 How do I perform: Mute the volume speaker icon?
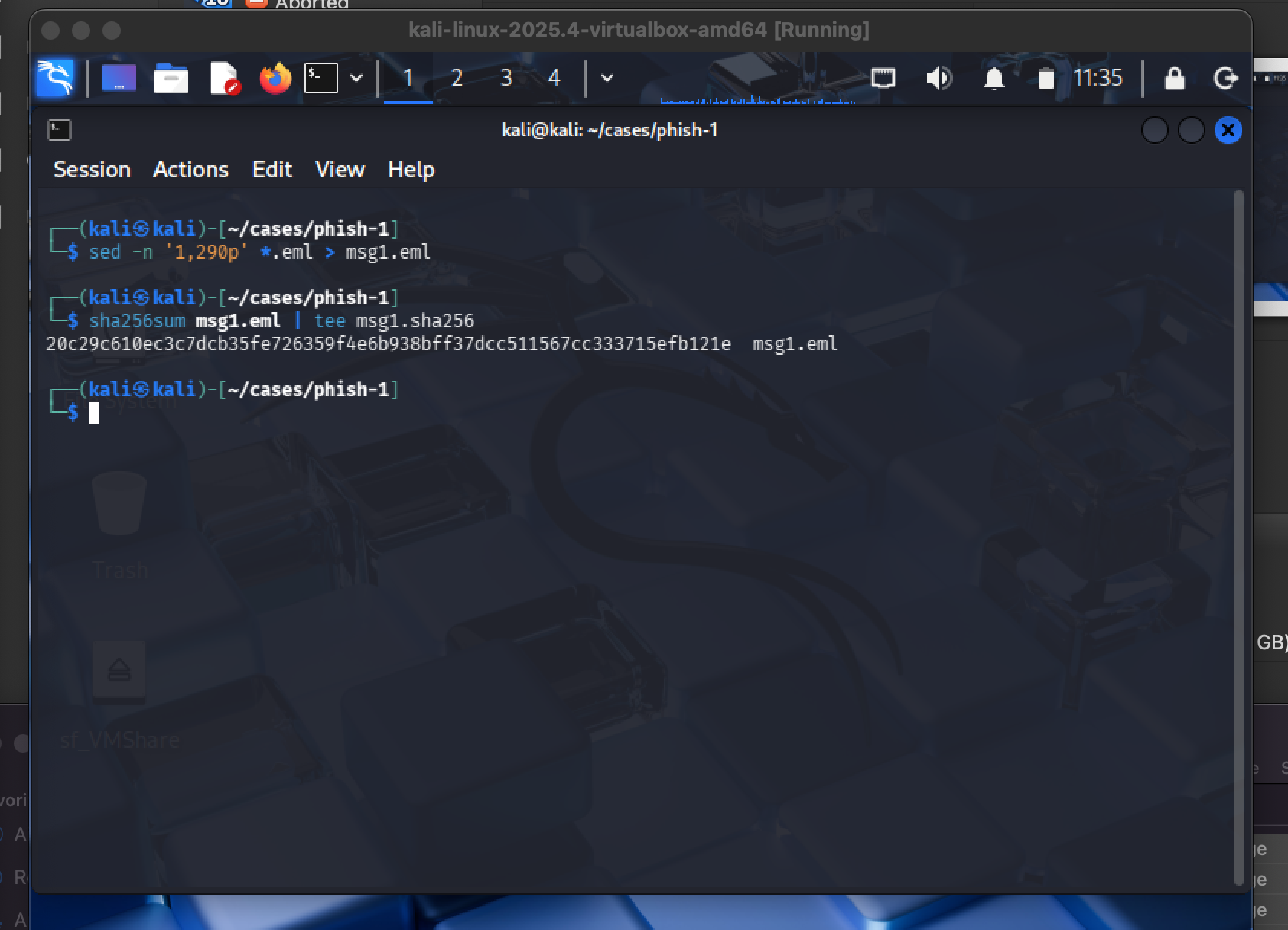[938, 78]
